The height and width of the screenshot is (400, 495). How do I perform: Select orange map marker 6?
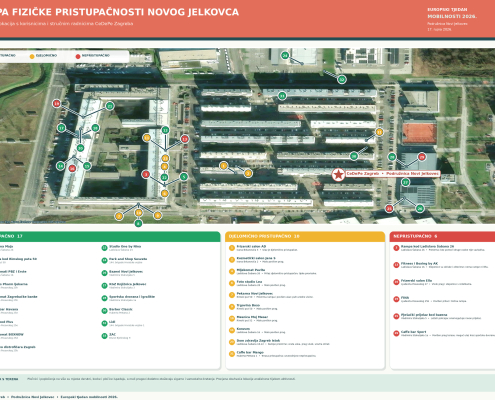[x=164, y=193]
